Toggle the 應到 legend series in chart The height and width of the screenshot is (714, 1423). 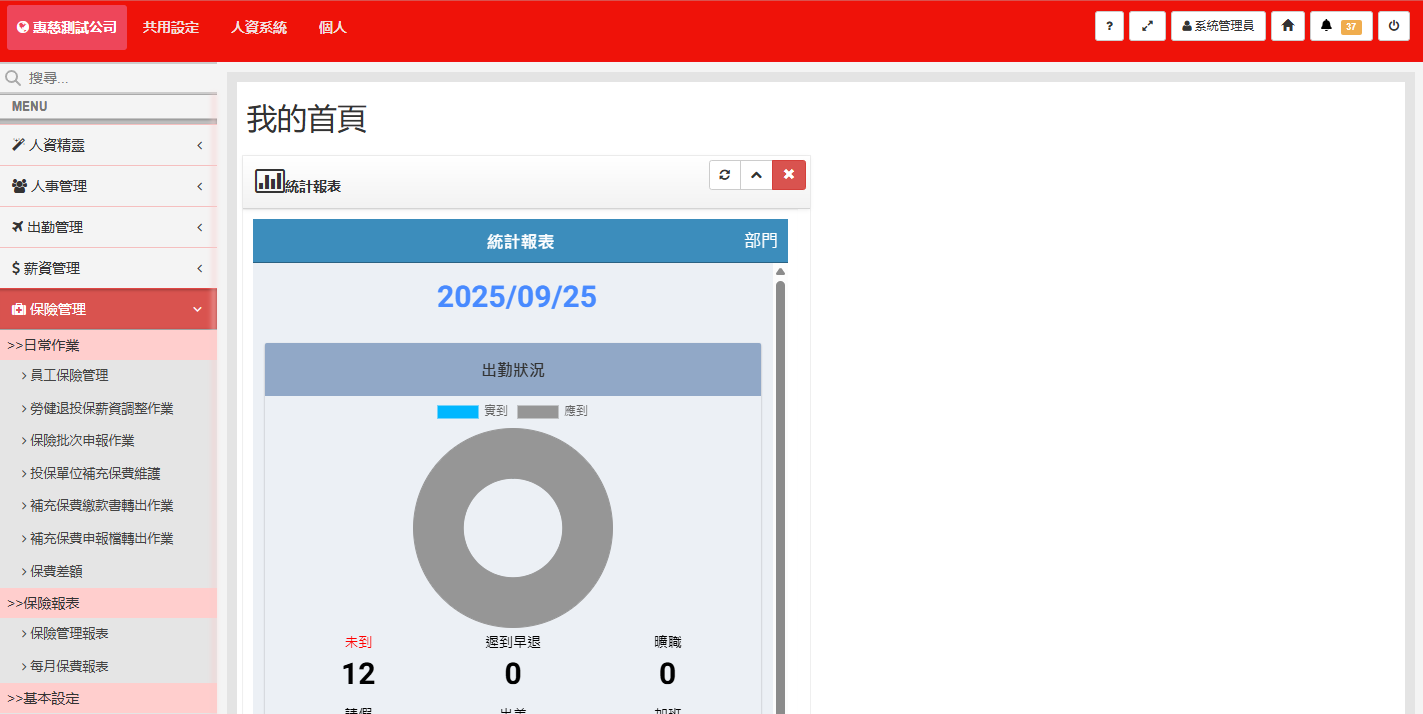552,411
